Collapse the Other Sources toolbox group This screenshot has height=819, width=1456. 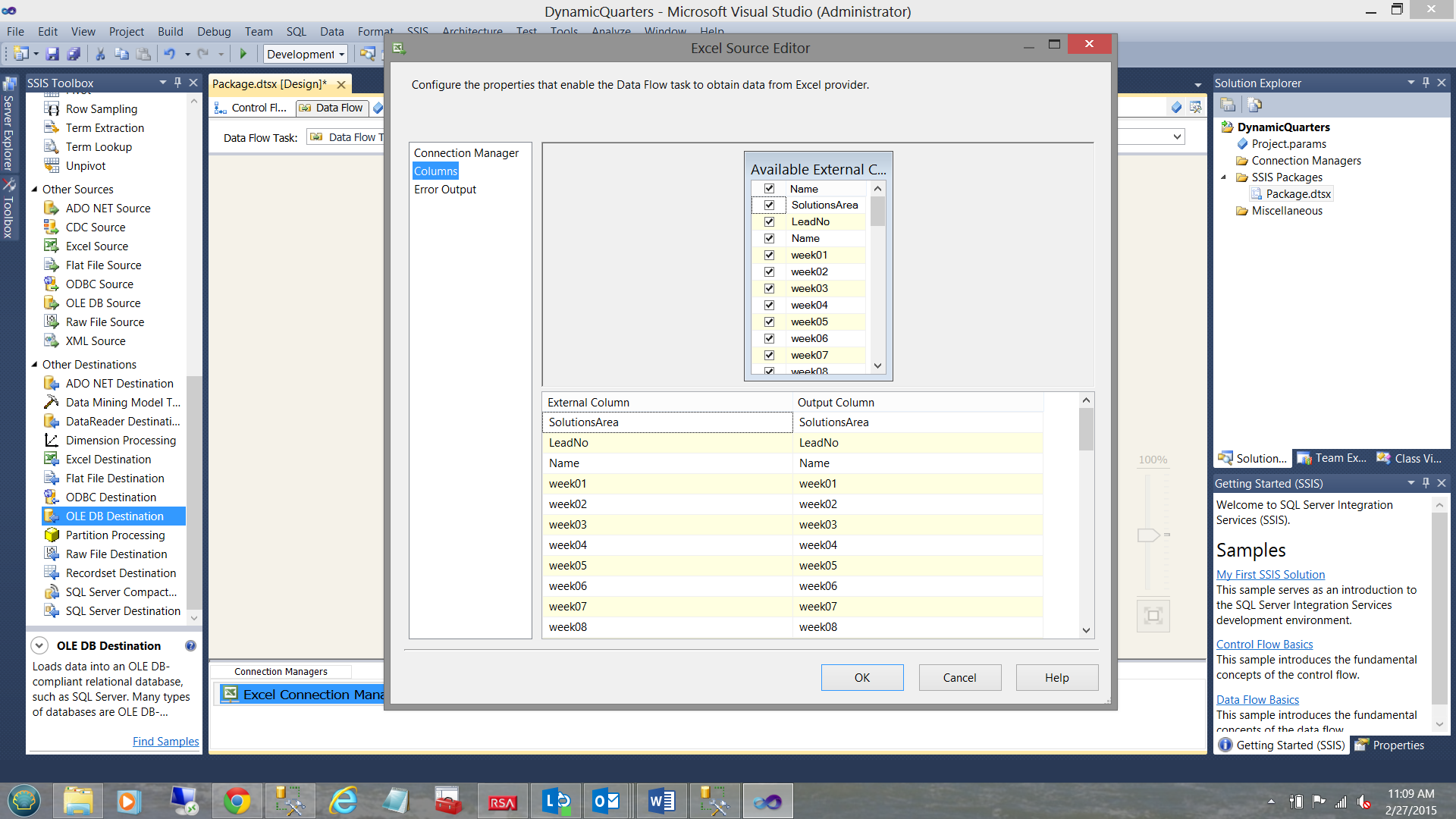point(34,189)
